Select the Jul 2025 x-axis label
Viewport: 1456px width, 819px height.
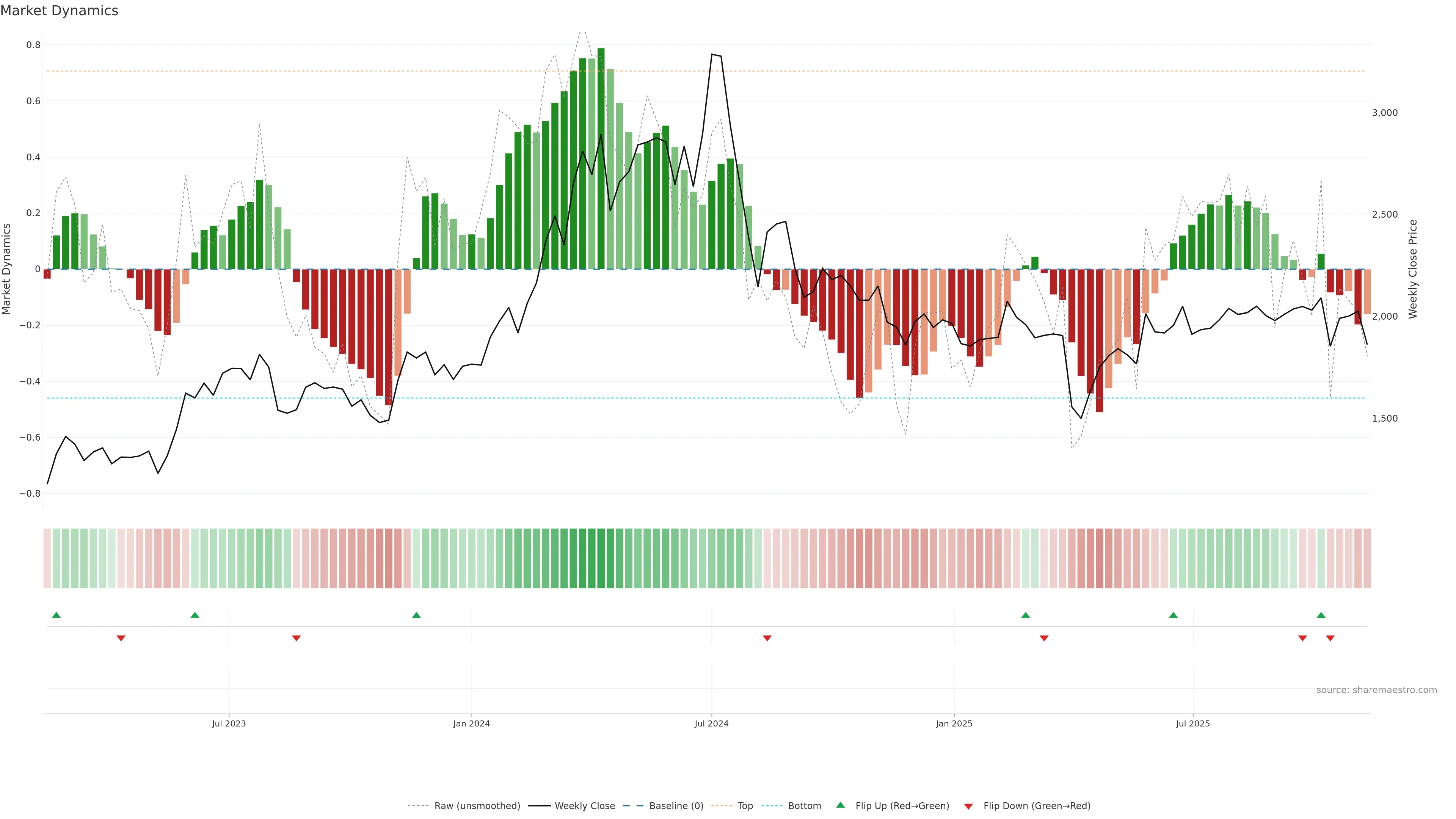[x=1192, y=723]
